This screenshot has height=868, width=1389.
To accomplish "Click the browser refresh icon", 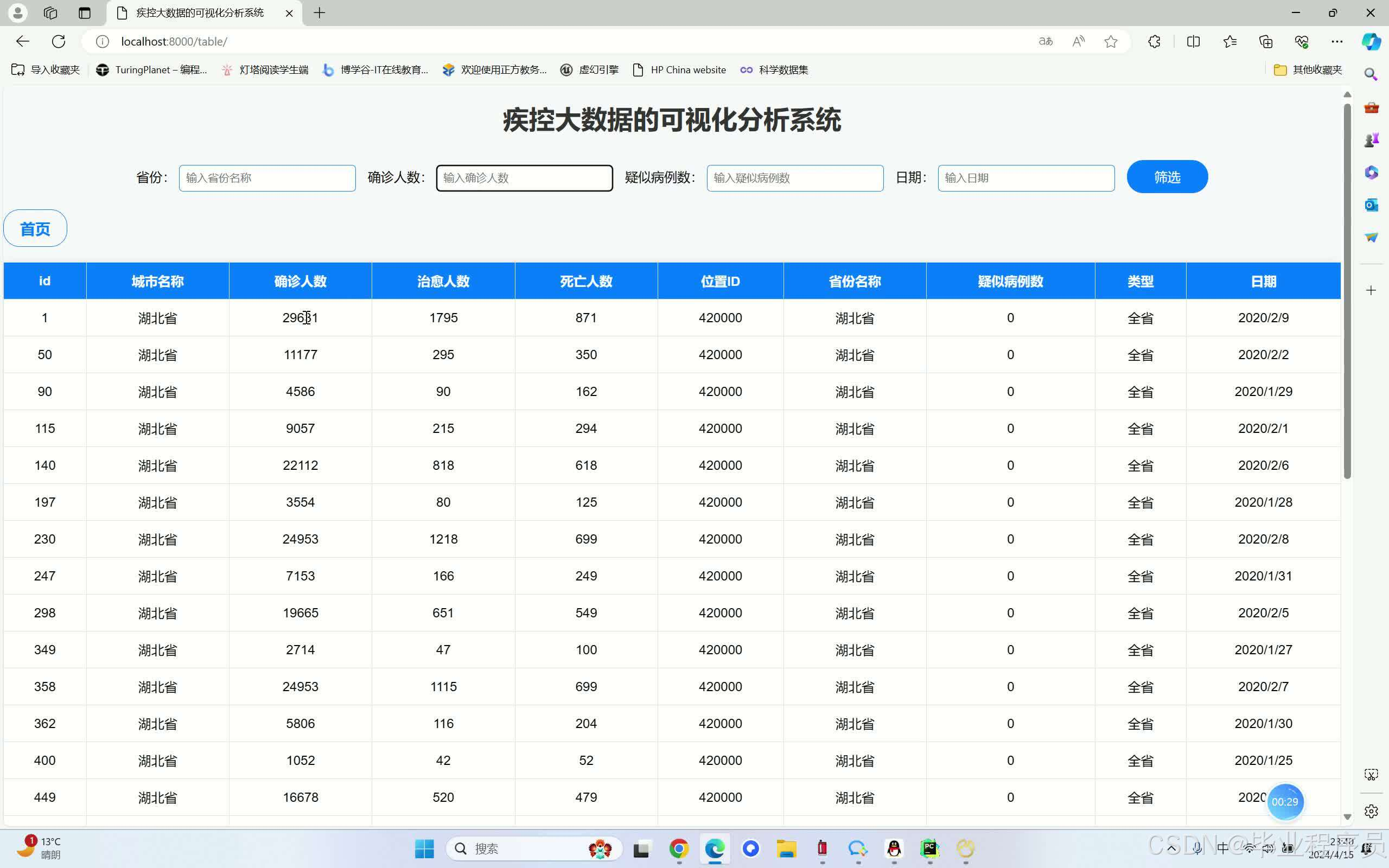I will [x=59, y=41].
